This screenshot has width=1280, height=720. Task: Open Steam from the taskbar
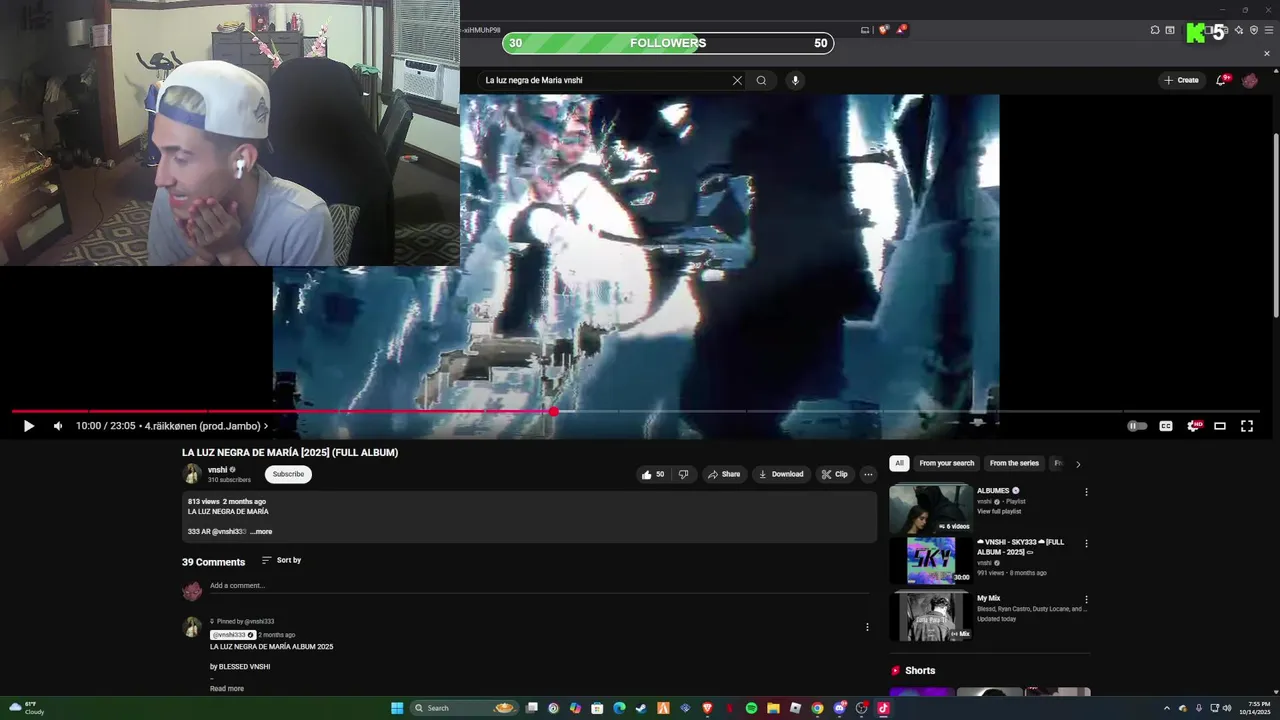click(x=641, y=708)
